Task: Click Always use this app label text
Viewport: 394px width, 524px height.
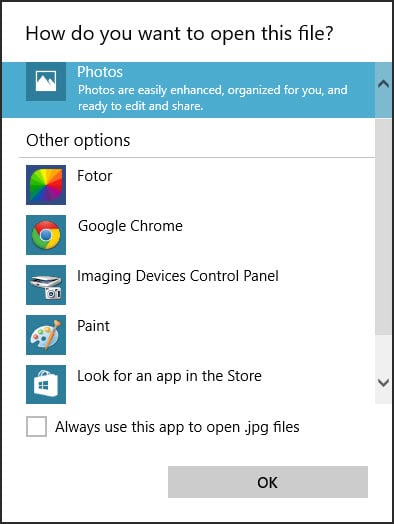Action: click(x=177, y=427)
